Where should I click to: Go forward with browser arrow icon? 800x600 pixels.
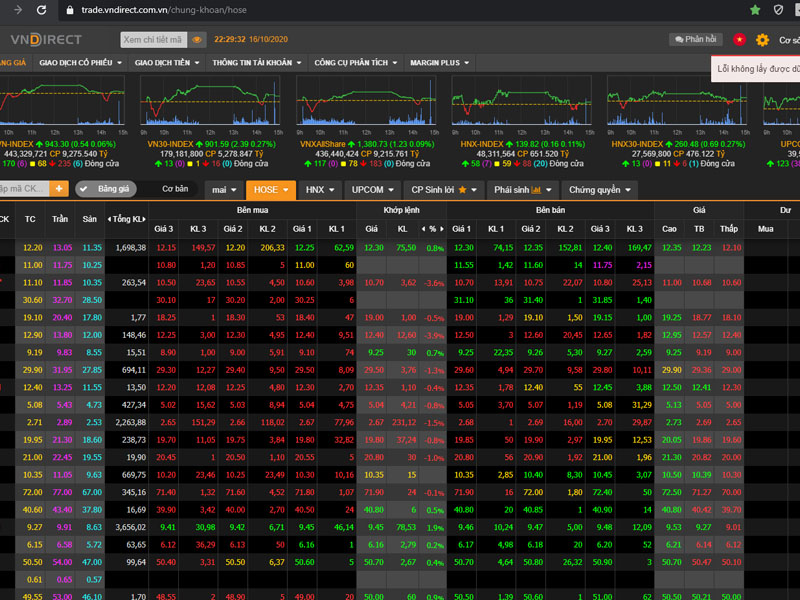tap(18, 10)
